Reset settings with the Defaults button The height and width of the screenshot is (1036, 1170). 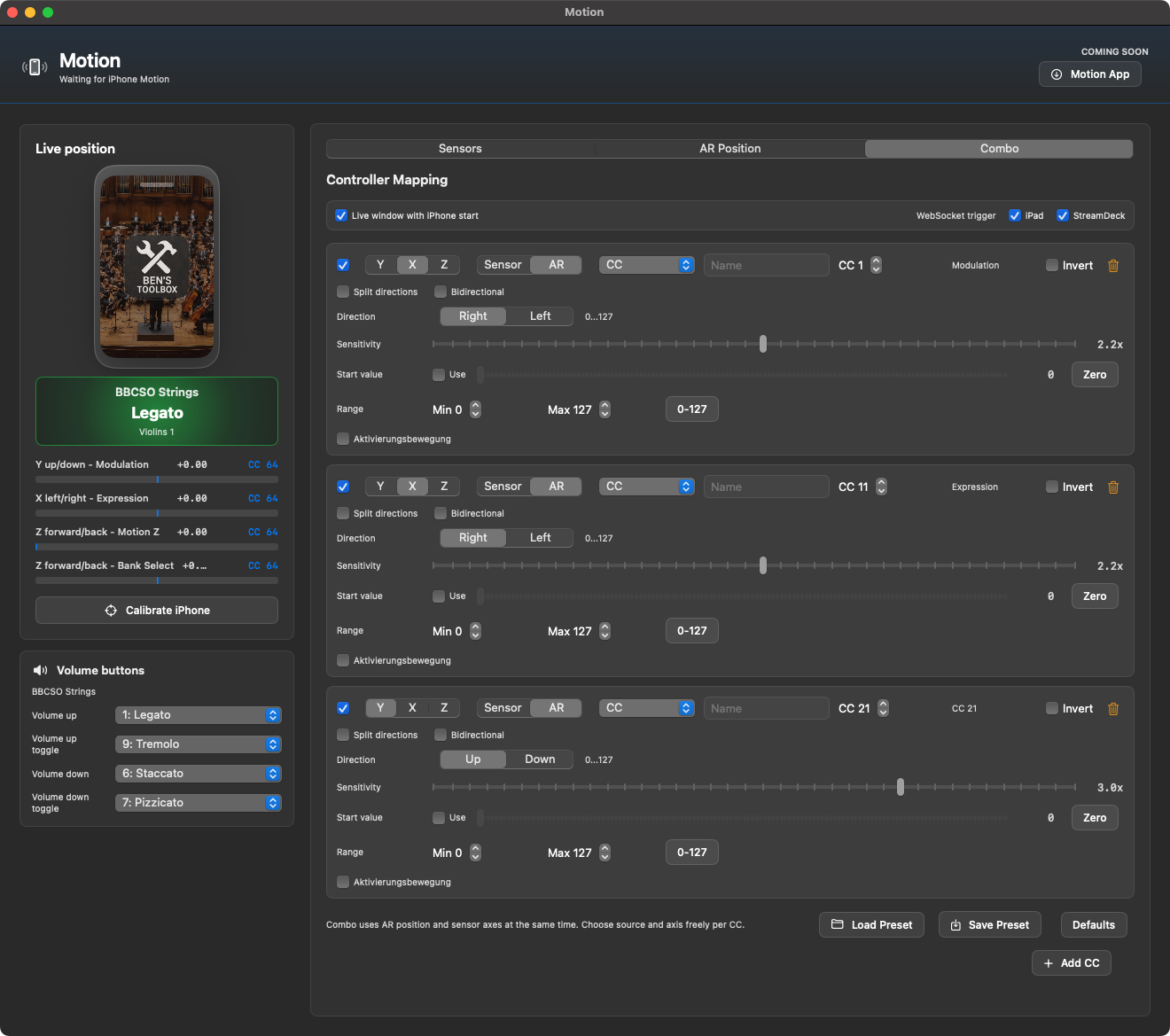coord(1094,925)
